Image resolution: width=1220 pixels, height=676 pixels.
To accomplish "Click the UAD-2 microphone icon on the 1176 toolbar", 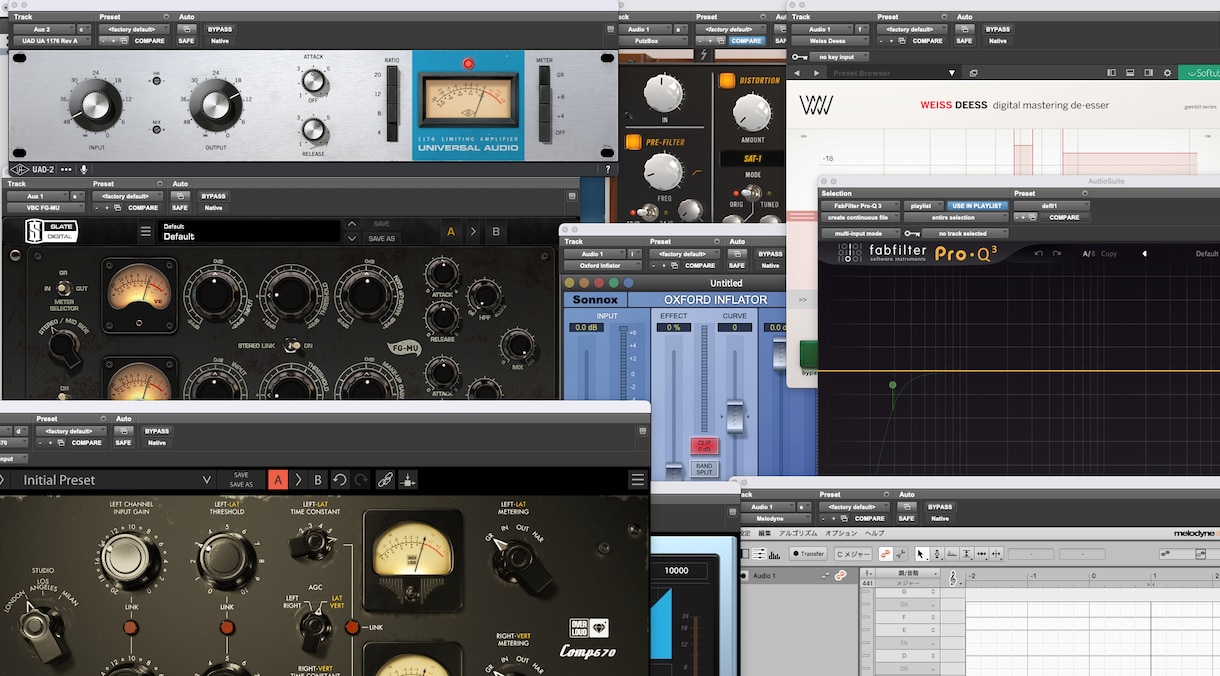I will (84, 170).
